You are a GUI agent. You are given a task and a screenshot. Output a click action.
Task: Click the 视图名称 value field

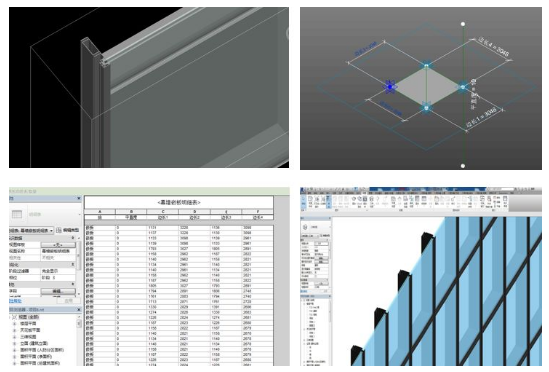58,251
